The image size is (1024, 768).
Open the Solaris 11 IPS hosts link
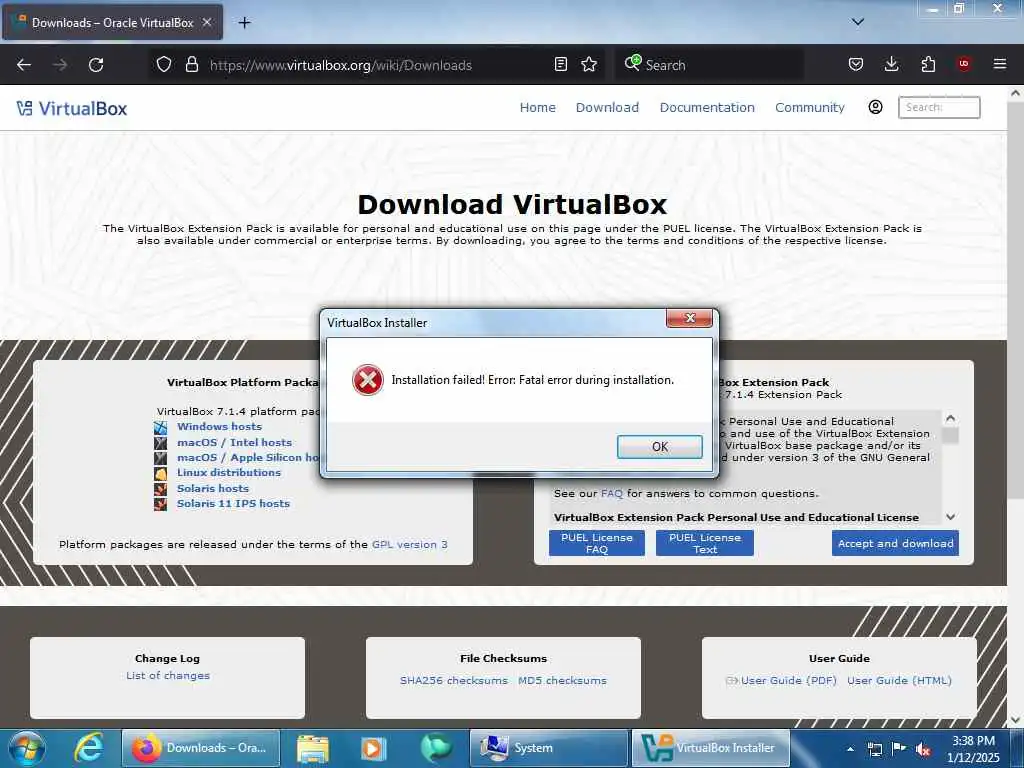pyautogui.click(x=233, y=504)
